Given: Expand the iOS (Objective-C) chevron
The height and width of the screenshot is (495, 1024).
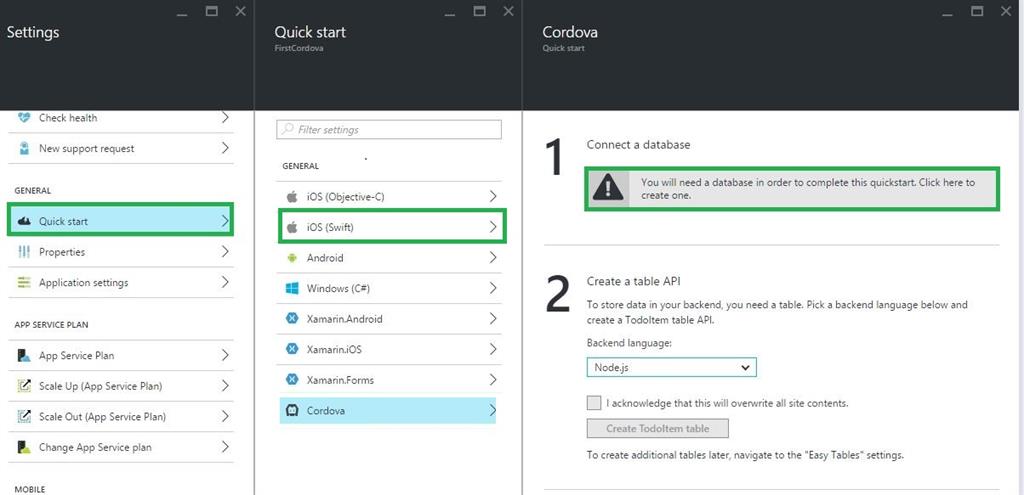Looking at the screenshot, I should (492, 197).
